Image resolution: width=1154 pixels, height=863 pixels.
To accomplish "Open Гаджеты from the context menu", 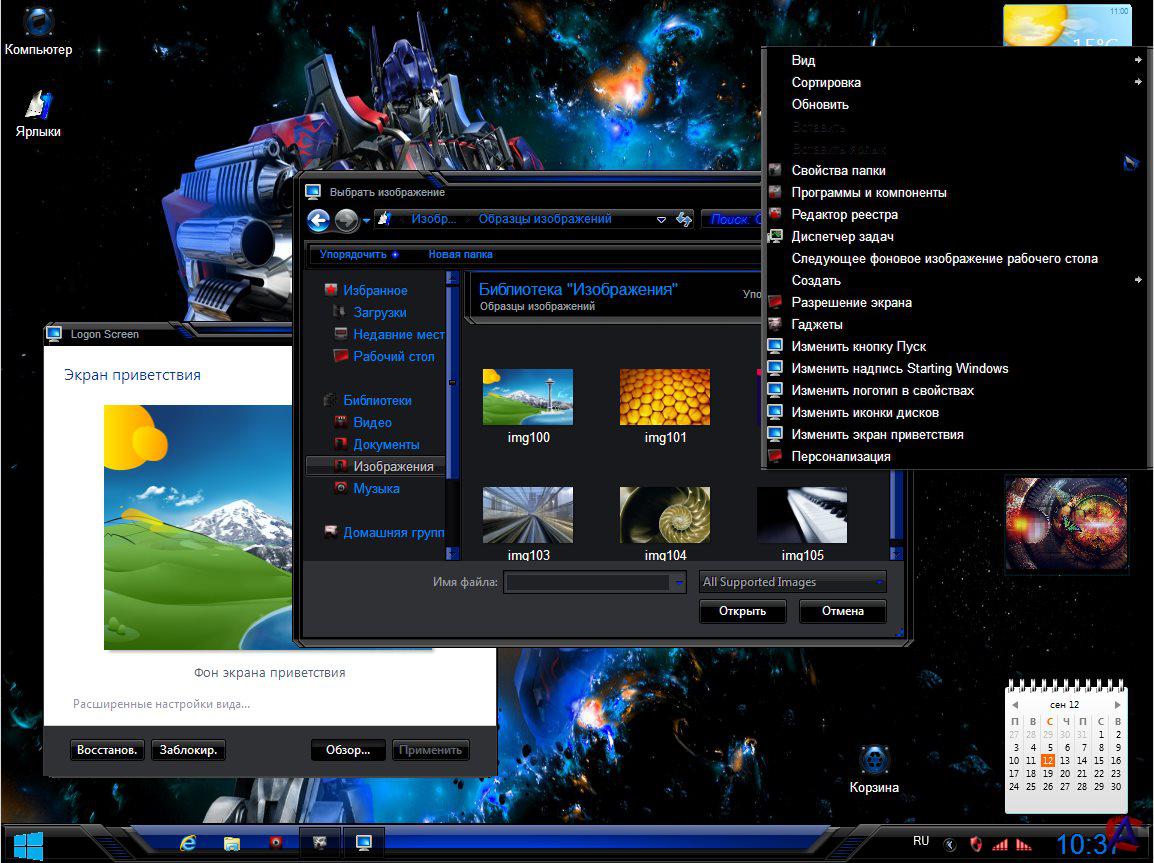I will pos(955,324).
